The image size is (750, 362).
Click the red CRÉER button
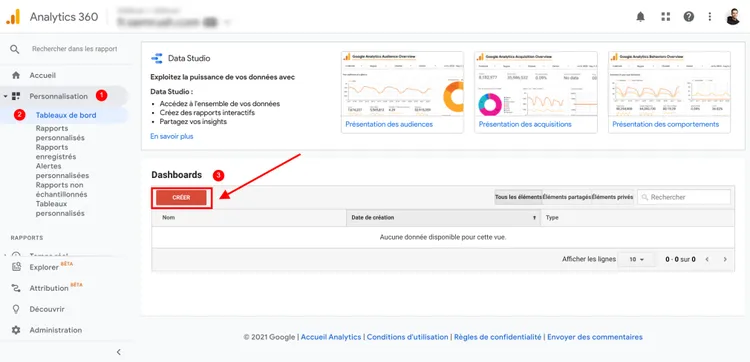[x=181, y=197]
